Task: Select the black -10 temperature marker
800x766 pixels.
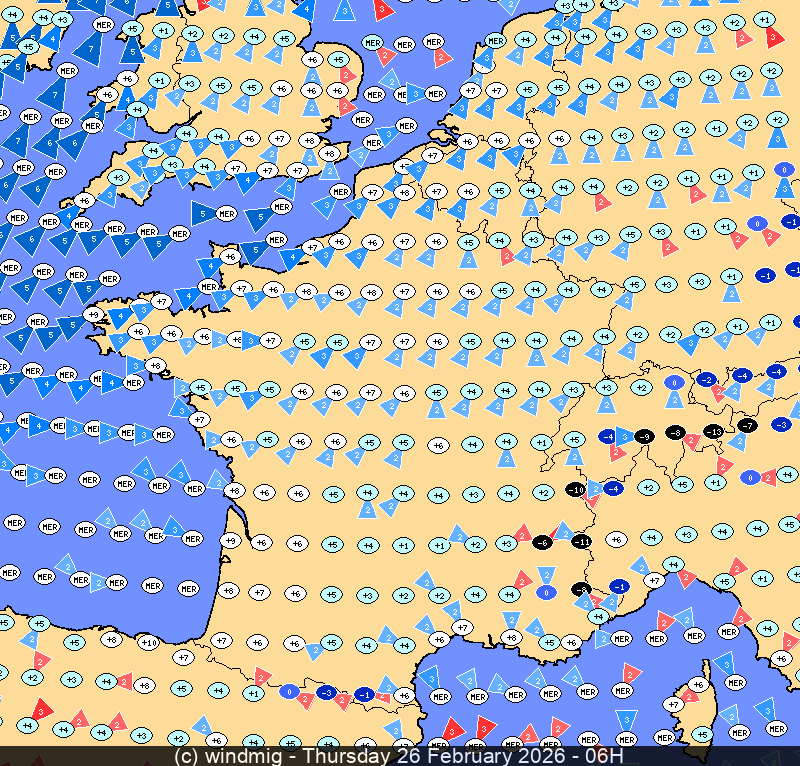Action: (575, 489)
